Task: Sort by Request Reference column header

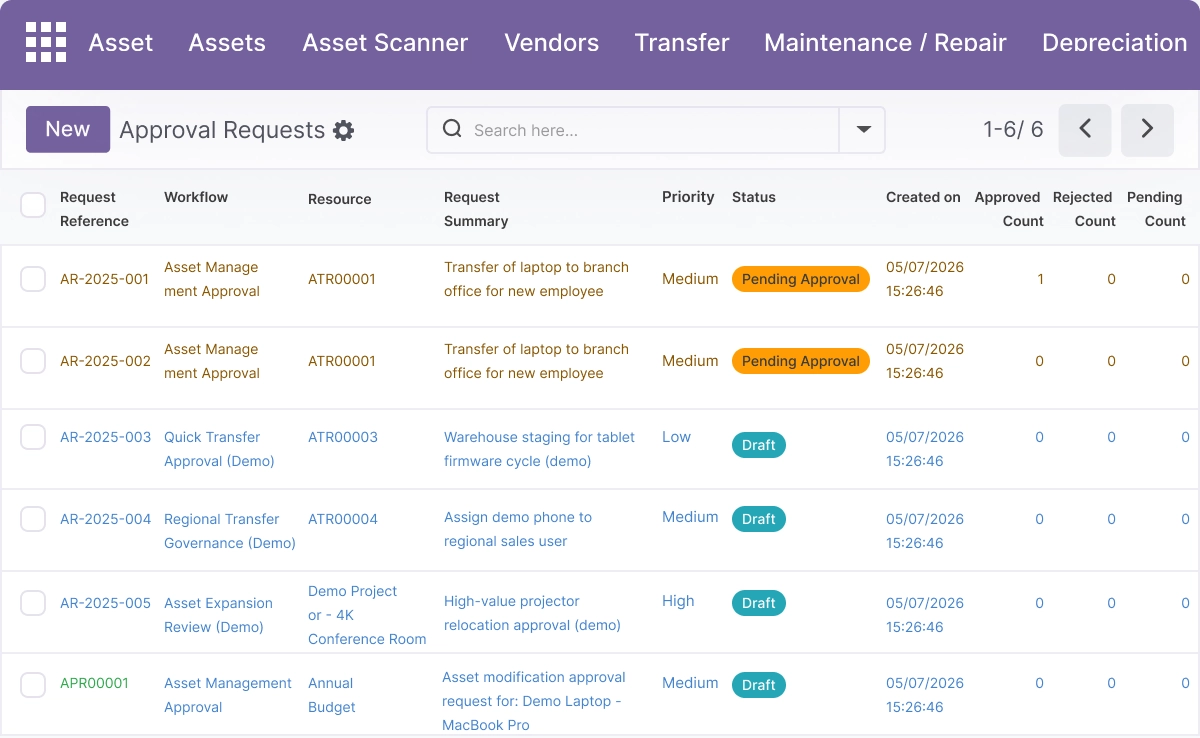Action: coord(94,209)
